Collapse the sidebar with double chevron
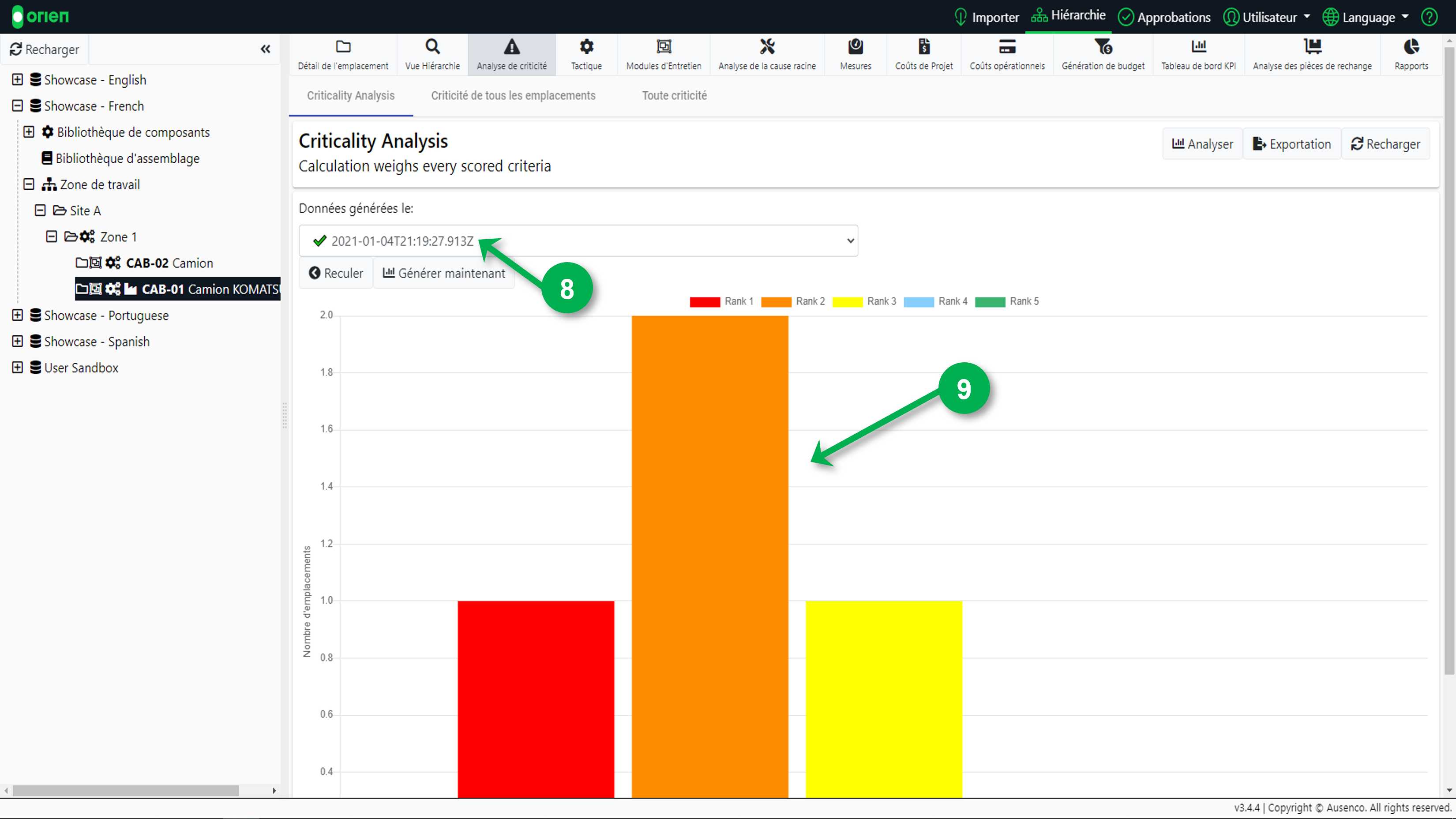Image resolution: width=1456 pixels, height=819 pixels. (265, 49)
